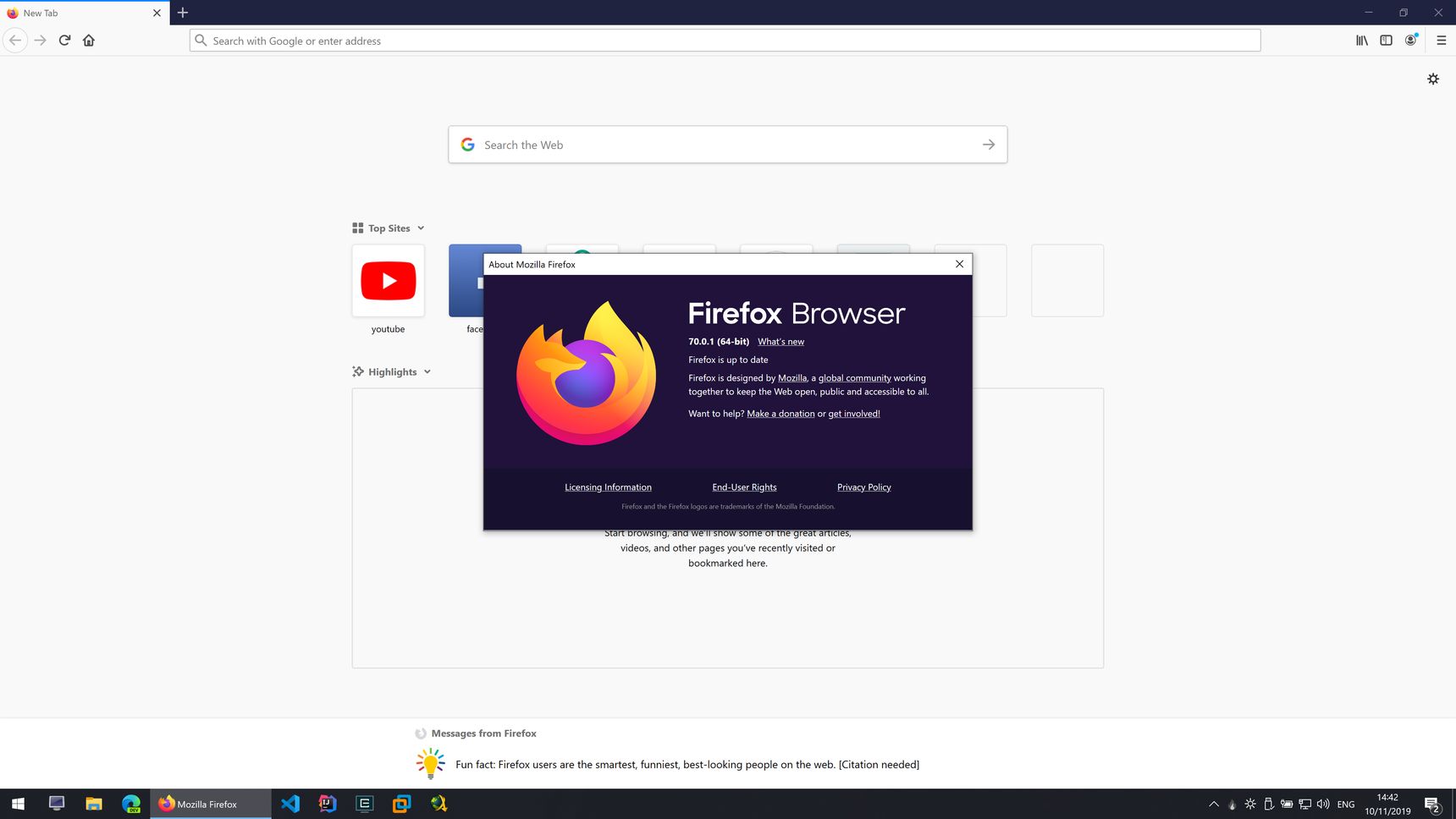Click the brightness sun tray icon
The image size is (1456, 819).
[1250, 805]
